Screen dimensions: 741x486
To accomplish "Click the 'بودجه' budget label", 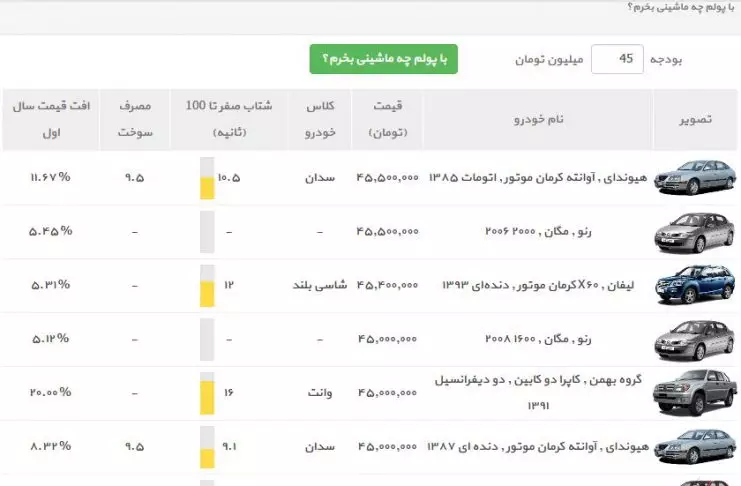I will (x=666, y=60).
